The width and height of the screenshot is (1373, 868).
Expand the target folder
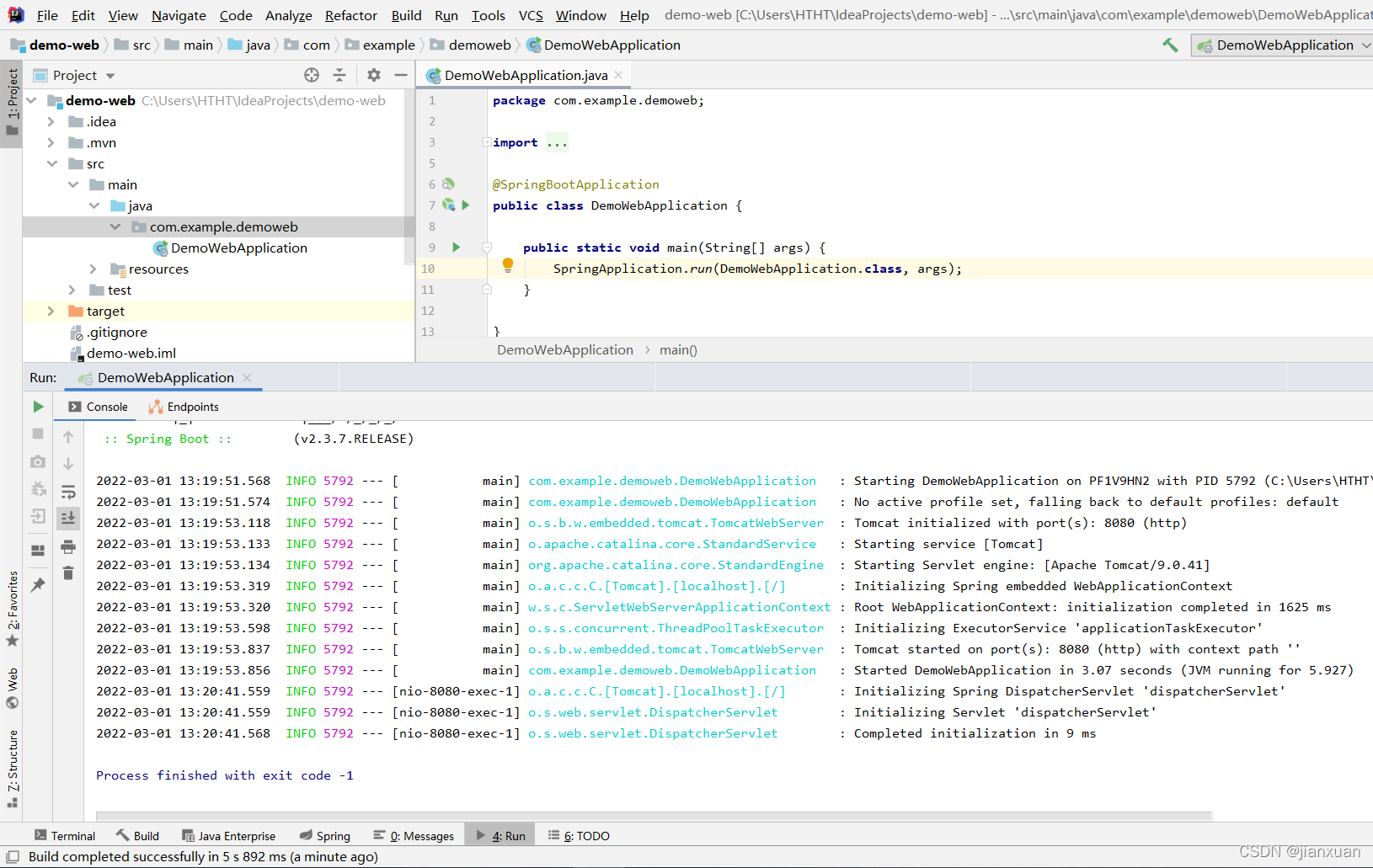[51, 312]
